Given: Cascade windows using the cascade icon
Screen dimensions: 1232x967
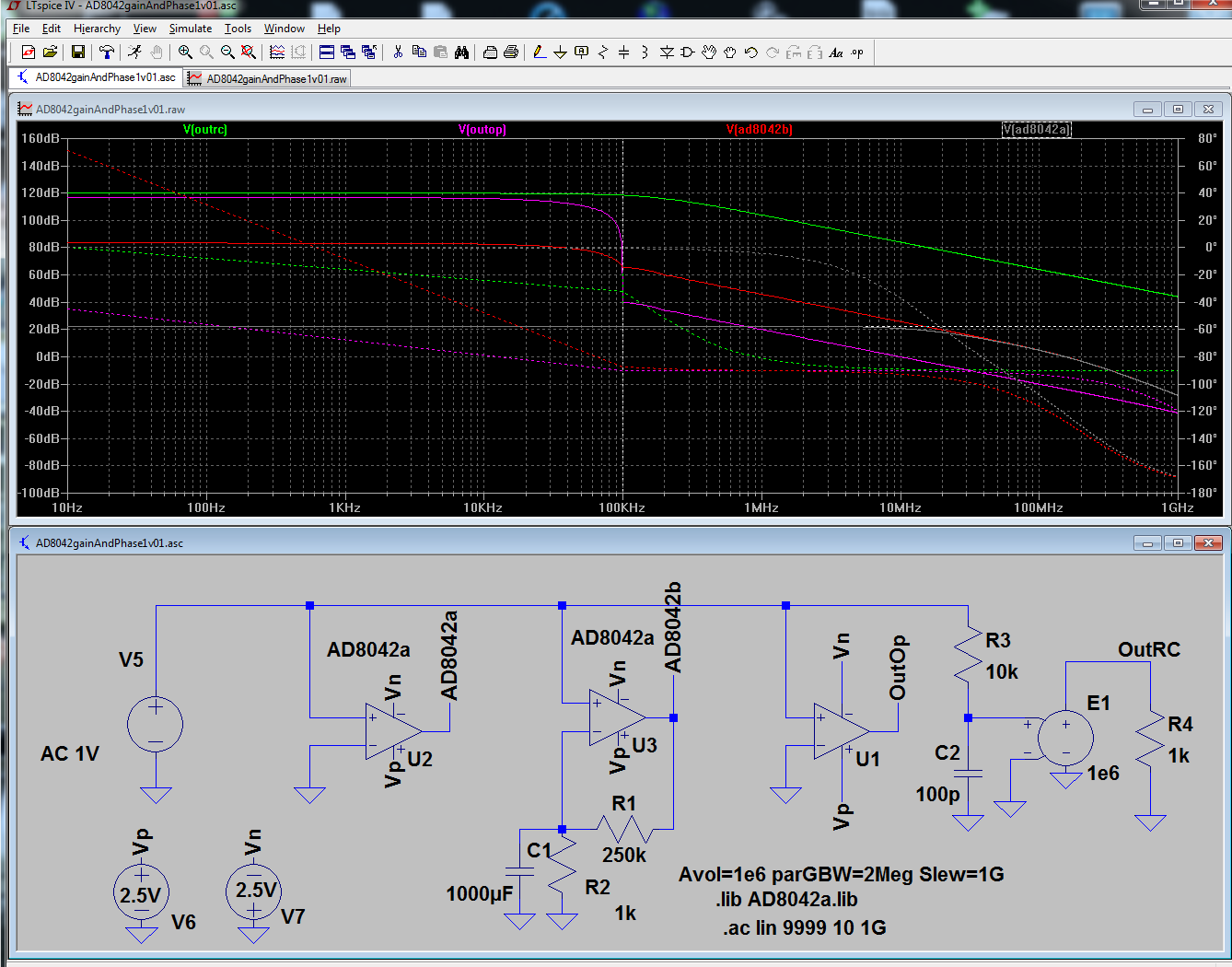Looking at the screenshot, I should [348, 52].
